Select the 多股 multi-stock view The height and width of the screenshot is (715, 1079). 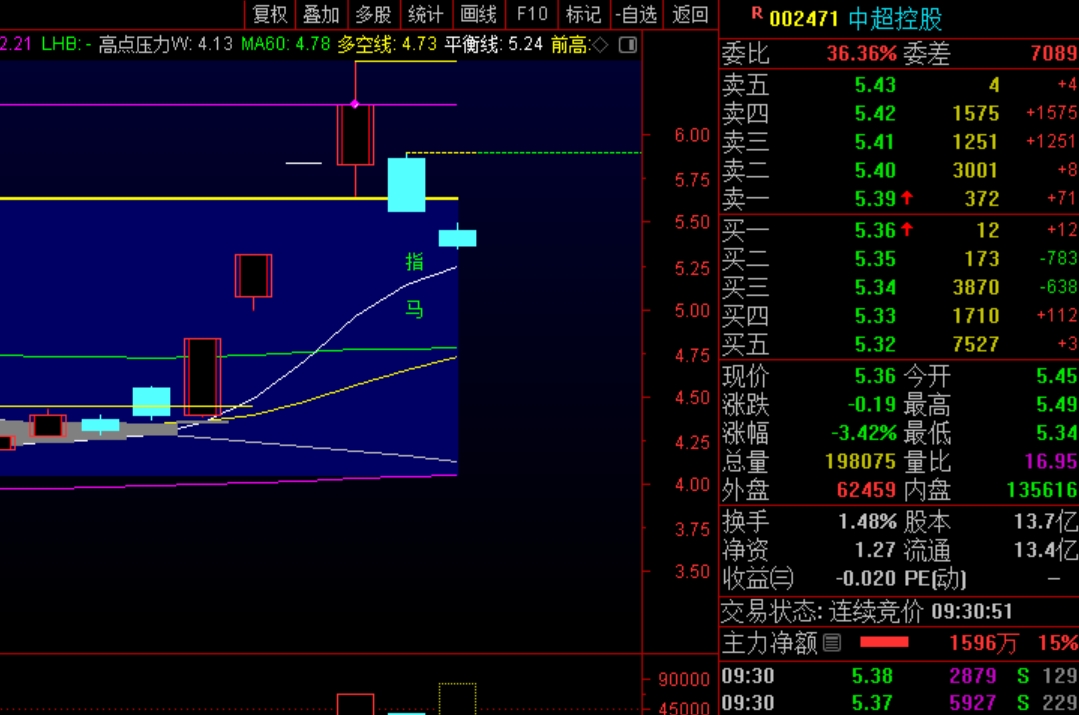pos(374,14)
